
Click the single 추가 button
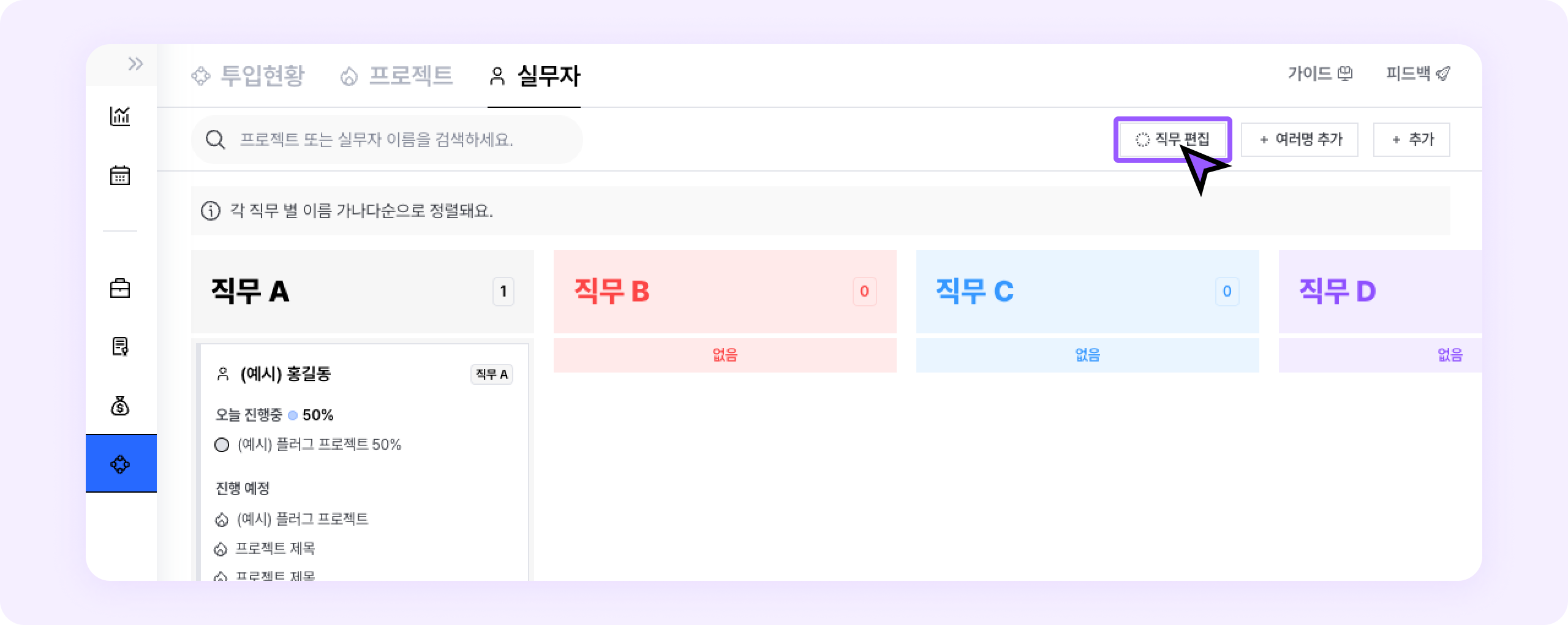(1411, 140)
